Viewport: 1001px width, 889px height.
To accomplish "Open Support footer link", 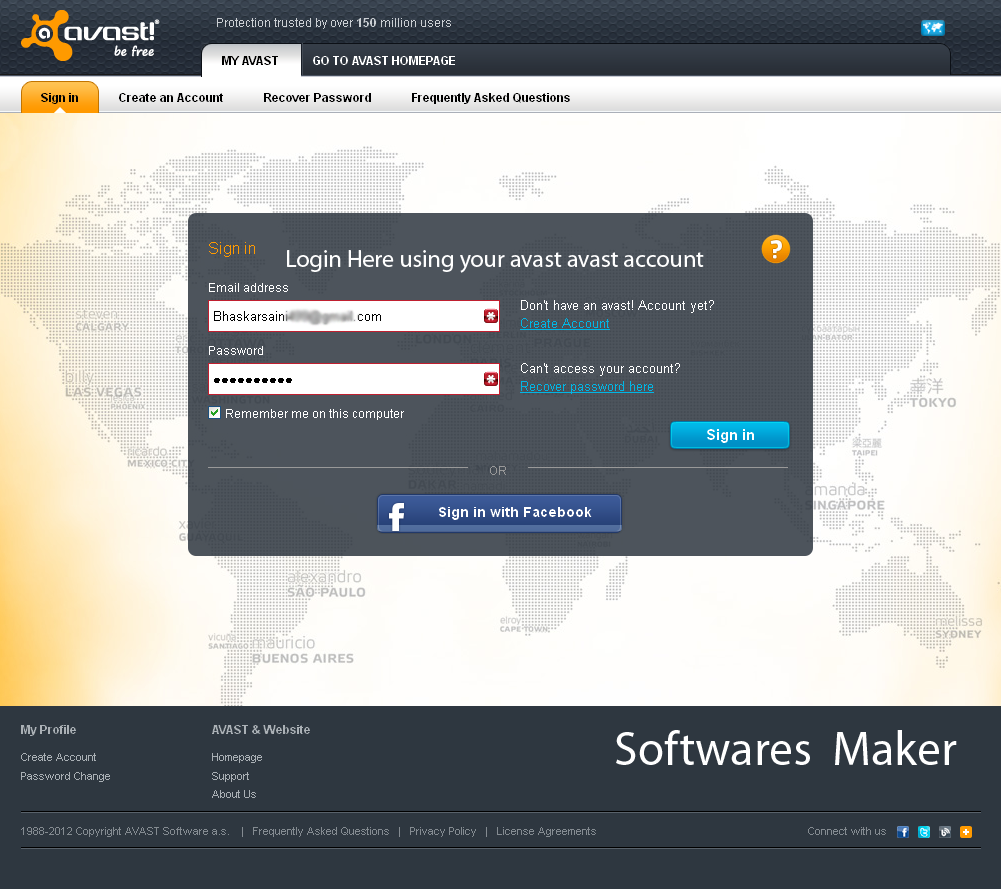I will click(x=230, y=776).
